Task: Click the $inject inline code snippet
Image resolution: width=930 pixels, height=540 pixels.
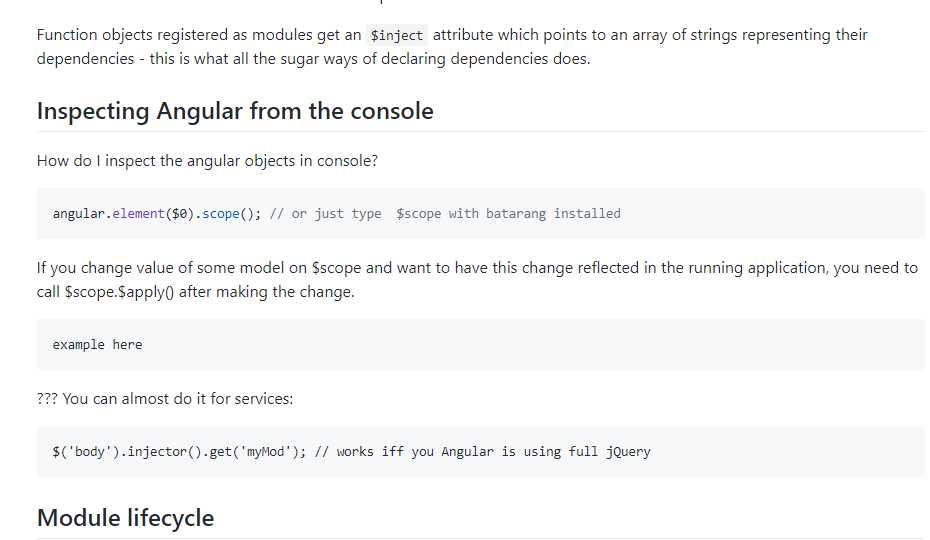Action: click(x=396, y=35)
